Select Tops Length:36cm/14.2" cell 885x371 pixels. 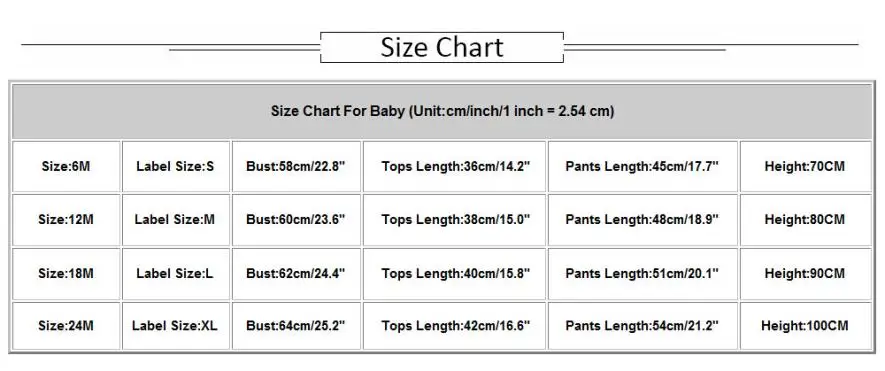(x=454, y=167)
